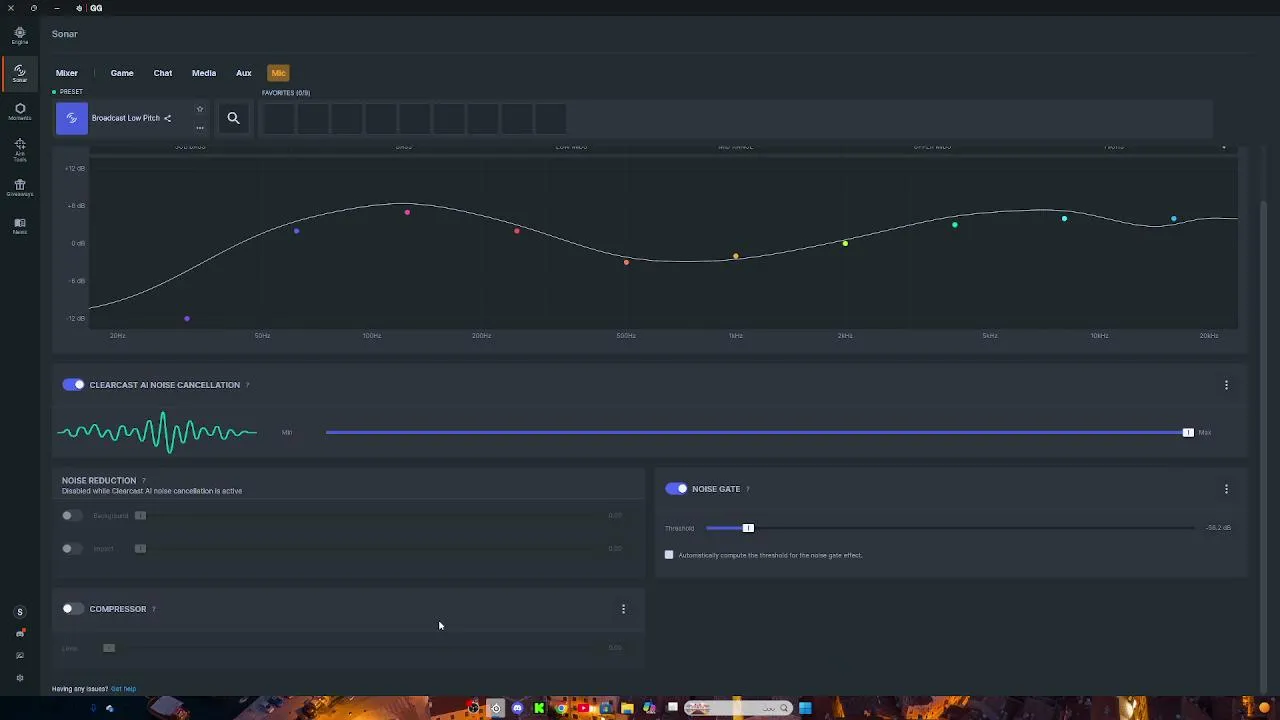
Task: Click the ClearCast noise cancellation strength slider handle
Action: (1188, 433)
